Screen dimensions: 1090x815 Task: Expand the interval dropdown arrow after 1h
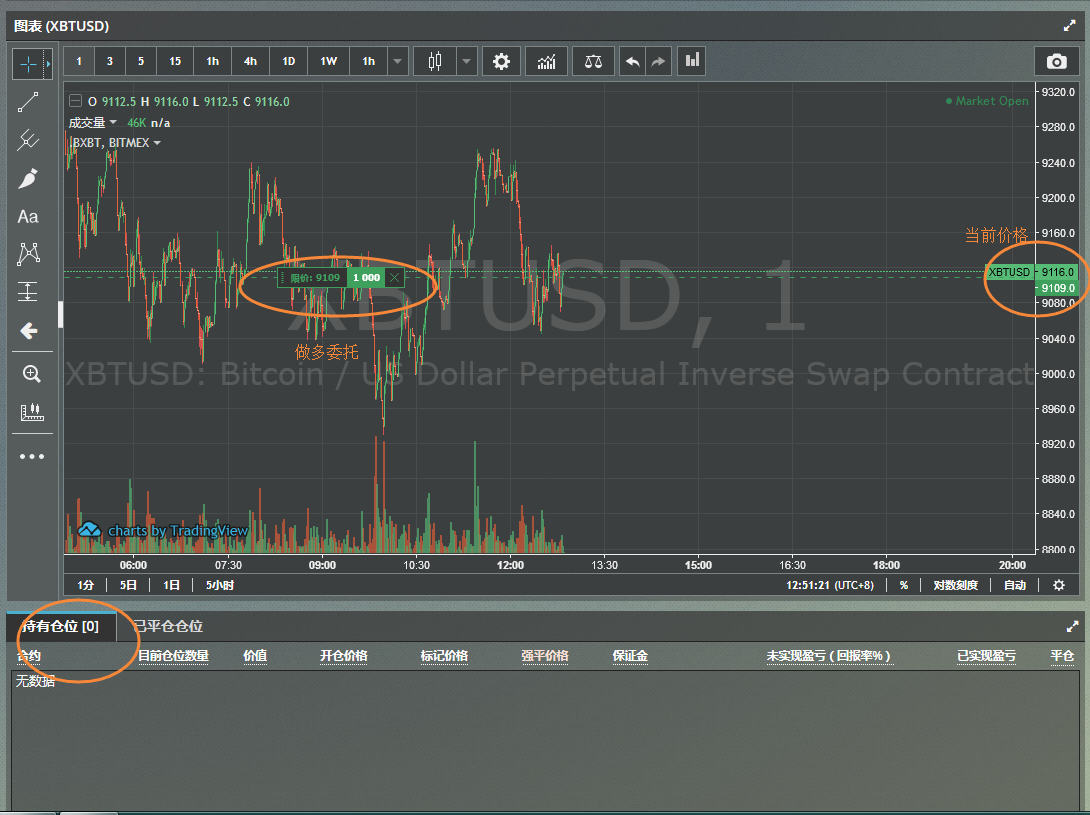pos(397,61)
